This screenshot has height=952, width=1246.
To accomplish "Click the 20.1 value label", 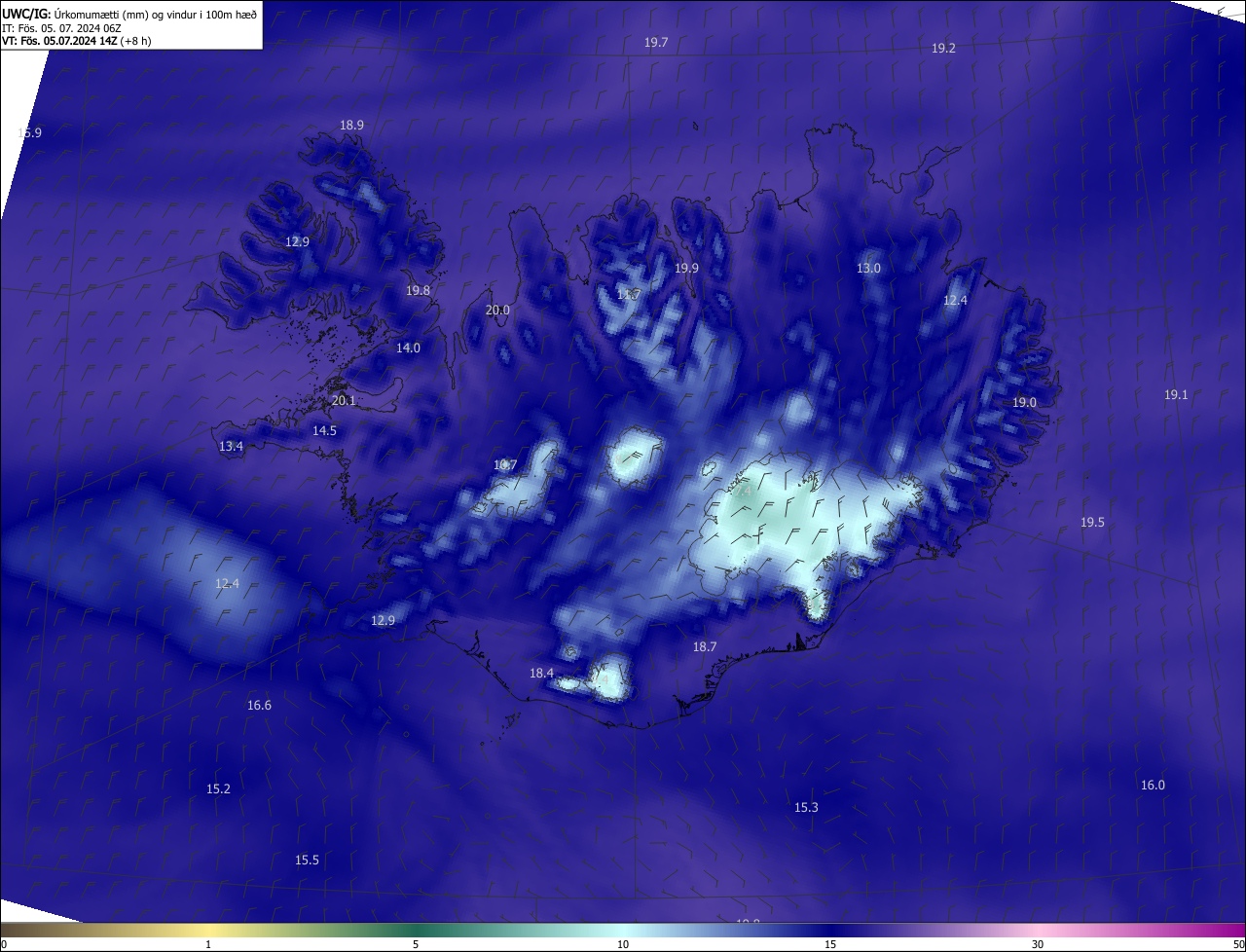I will (344, 401).
